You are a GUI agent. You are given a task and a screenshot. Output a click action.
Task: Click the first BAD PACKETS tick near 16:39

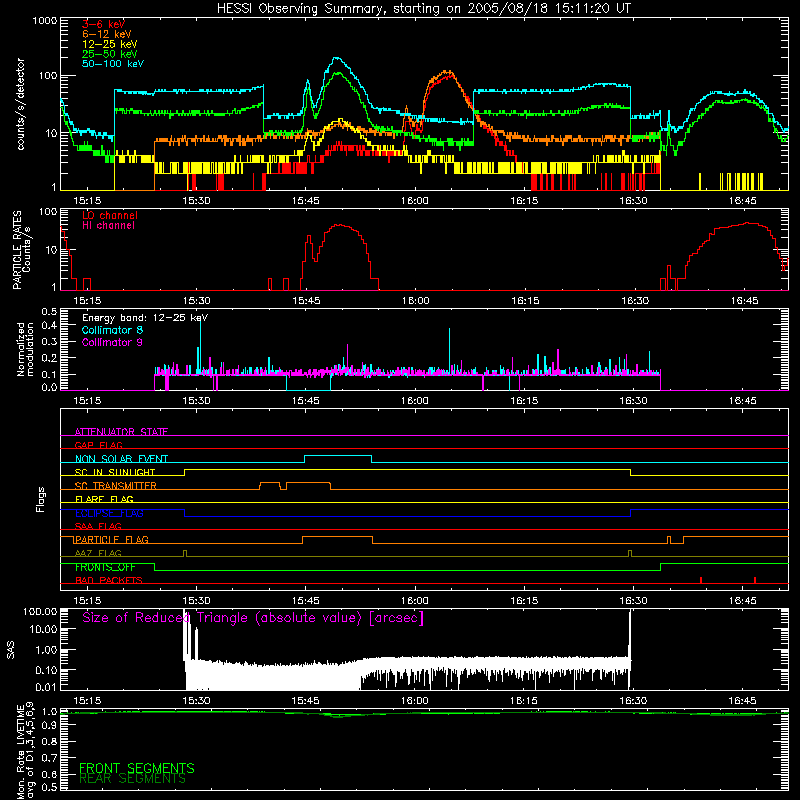701,580
